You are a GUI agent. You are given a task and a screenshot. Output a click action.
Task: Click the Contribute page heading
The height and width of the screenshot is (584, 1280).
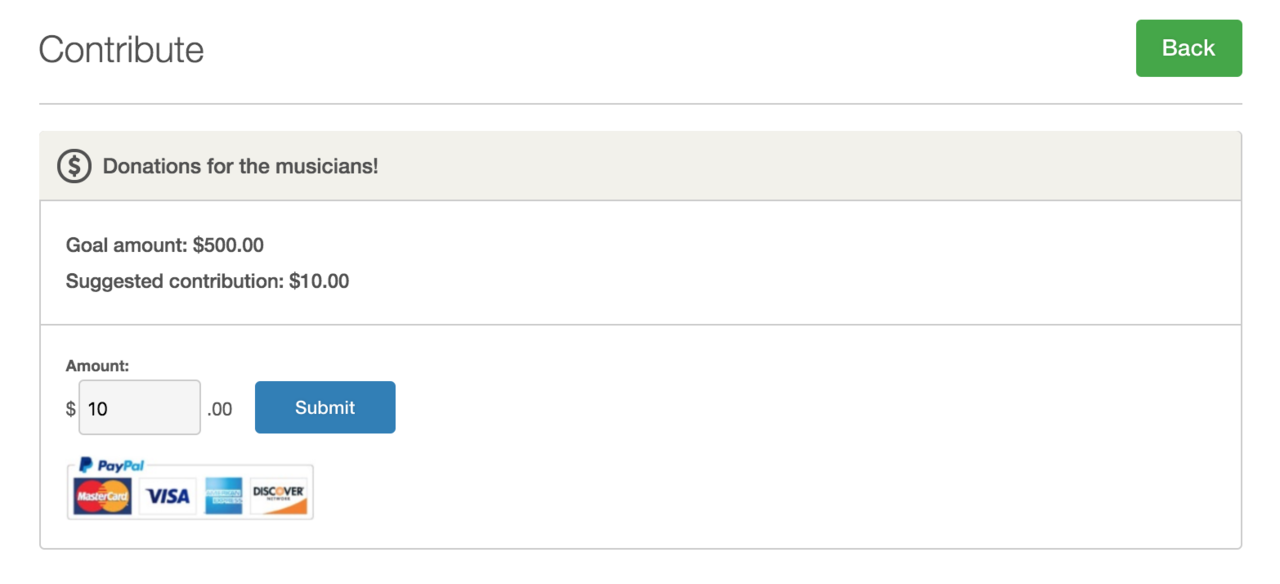click(121, 49)
